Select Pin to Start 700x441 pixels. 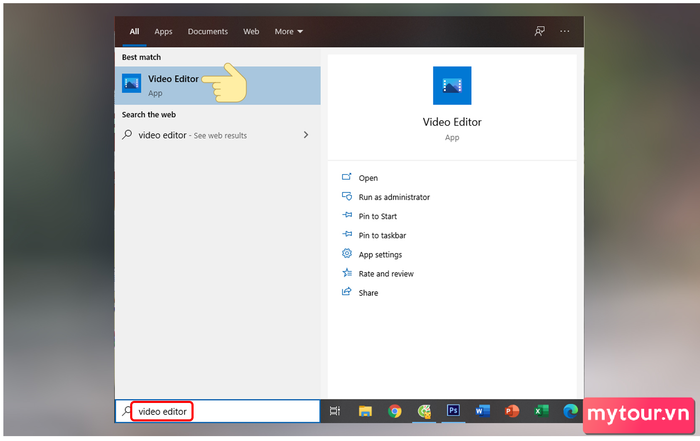coord(378,216)
